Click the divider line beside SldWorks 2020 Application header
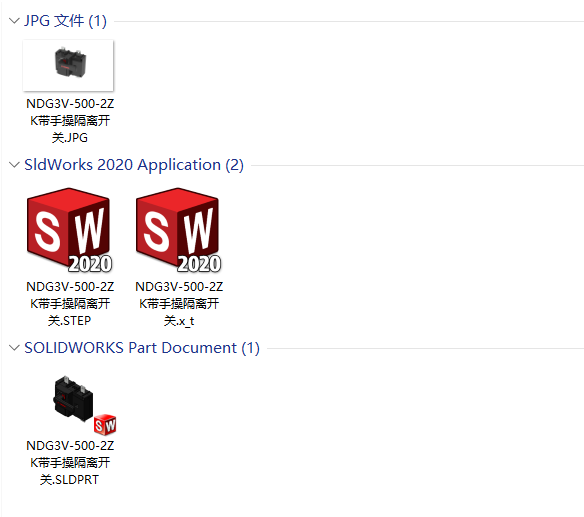 tap(418, 165)
